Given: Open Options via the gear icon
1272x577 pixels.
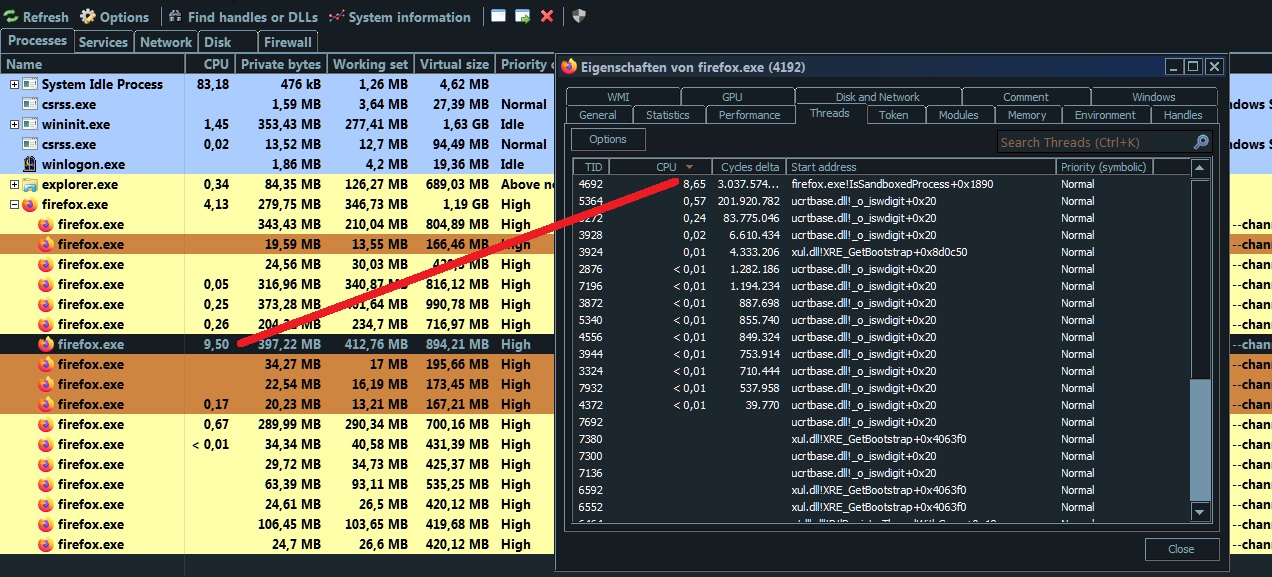Looking at the screenshot, I should pyautogui.click(x=88, y=17).
